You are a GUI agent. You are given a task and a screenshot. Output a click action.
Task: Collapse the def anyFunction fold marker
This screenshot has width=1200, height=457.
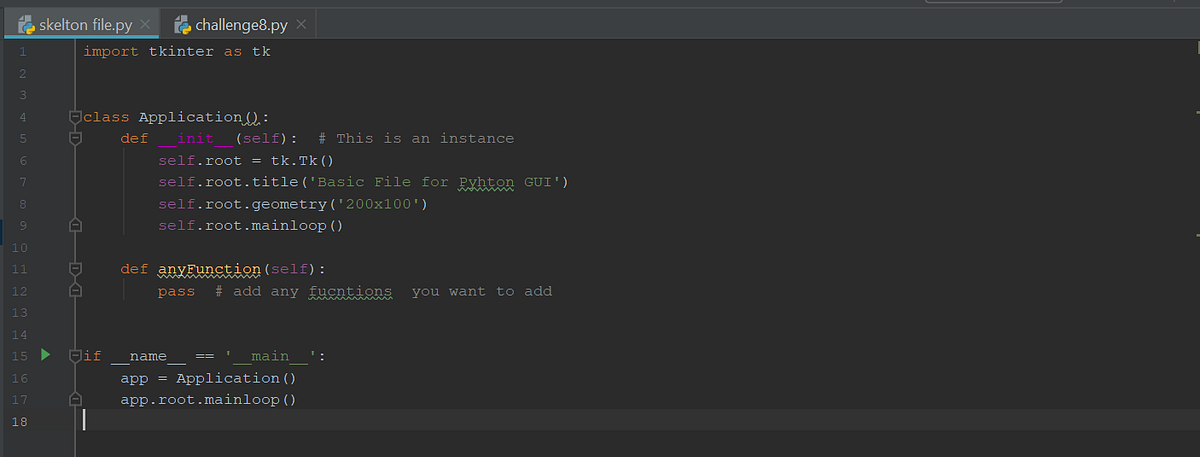click(74, 269)
